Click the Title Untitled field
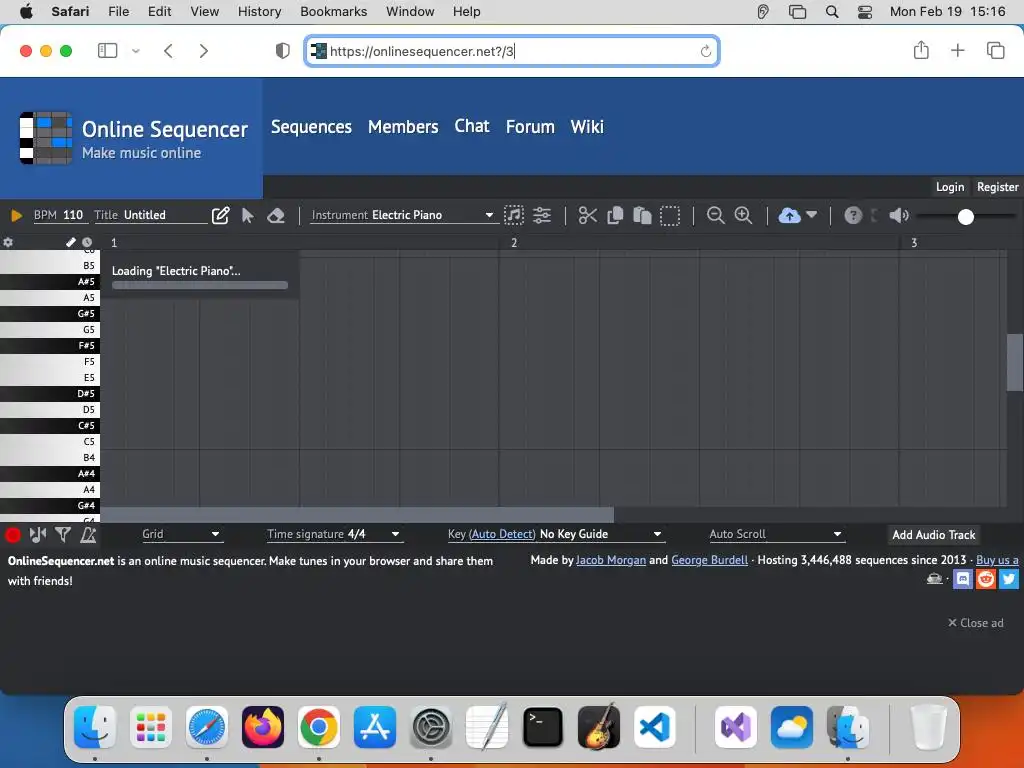This screenshot has width=1024, height=768. pos(150,215)
